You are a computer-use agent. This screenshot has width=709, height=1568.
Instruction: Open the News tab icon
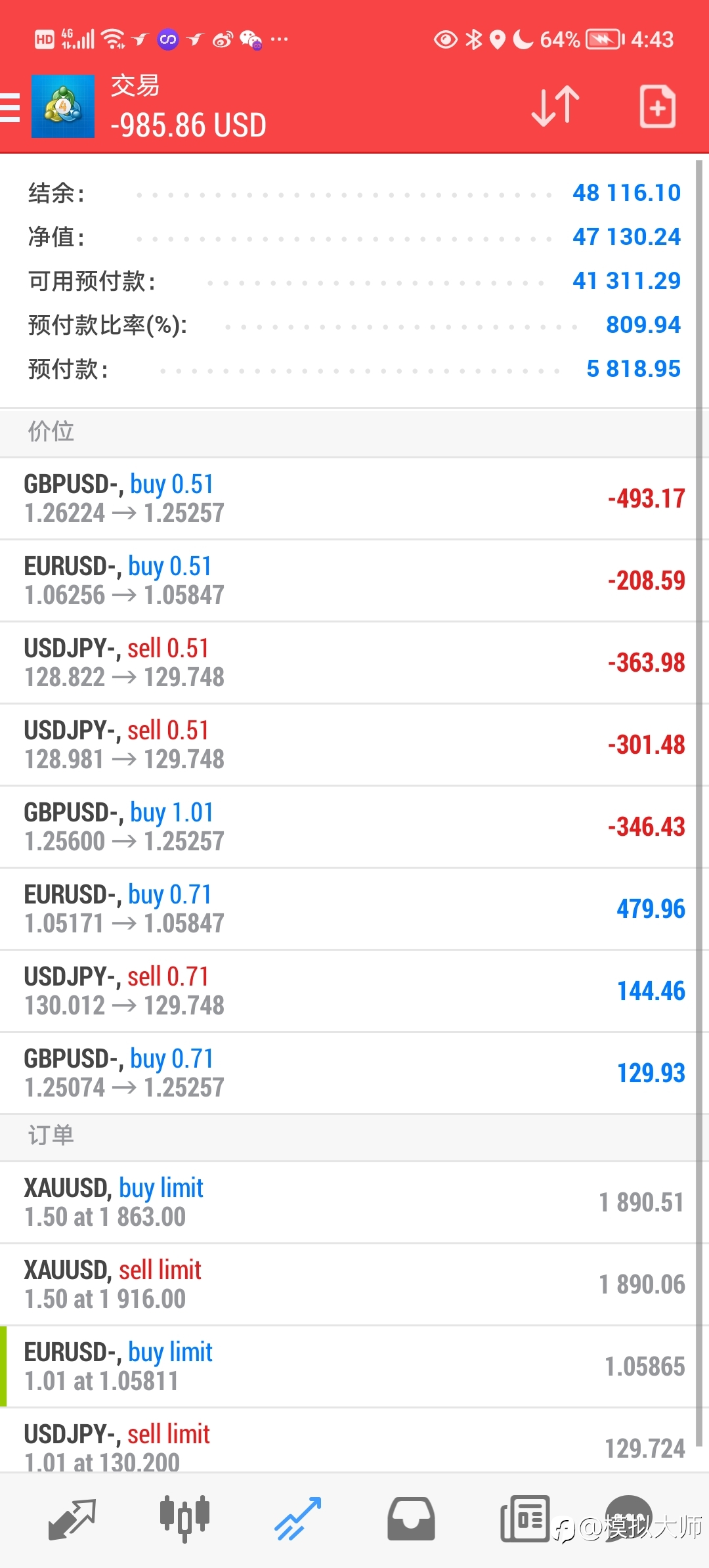click(x=525, y=1519)
